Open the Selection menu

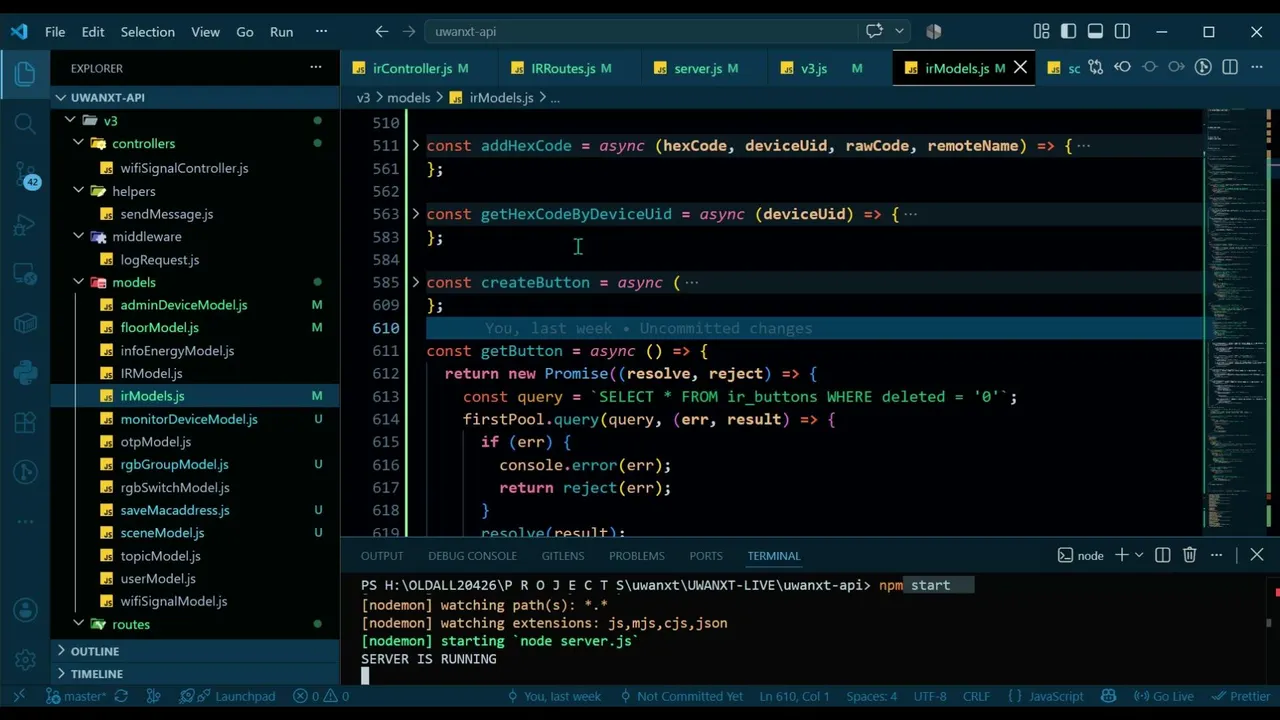point(147,31)
